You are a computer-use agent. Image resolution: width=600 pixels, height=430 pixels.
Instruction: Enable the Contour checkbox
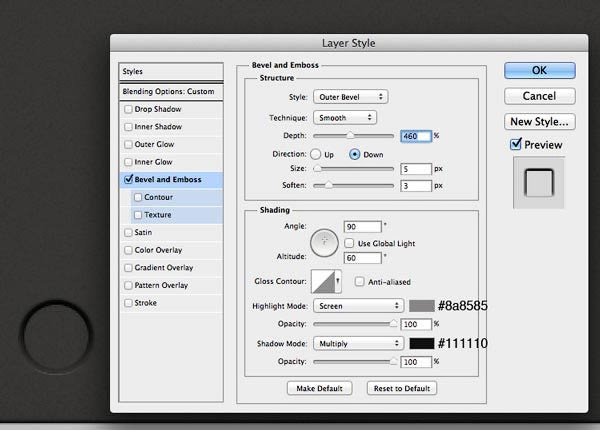(138, 197)
